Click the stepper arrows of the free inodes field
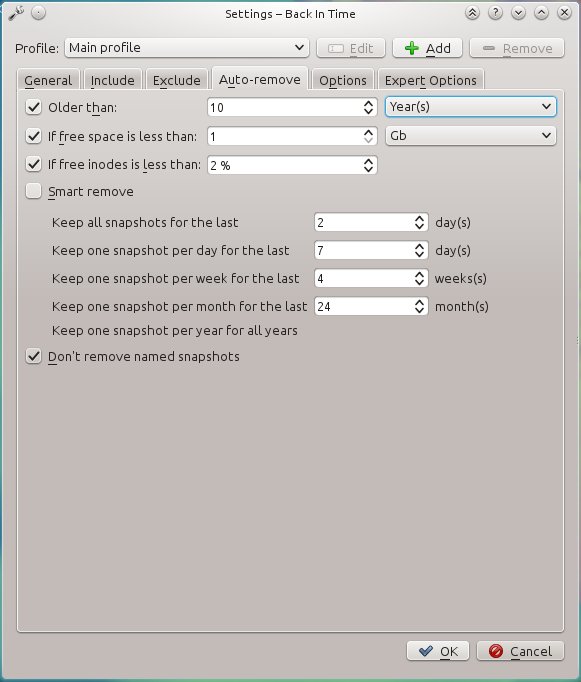Viewport: 581px width, 682px height. click(x=368, y=165)
